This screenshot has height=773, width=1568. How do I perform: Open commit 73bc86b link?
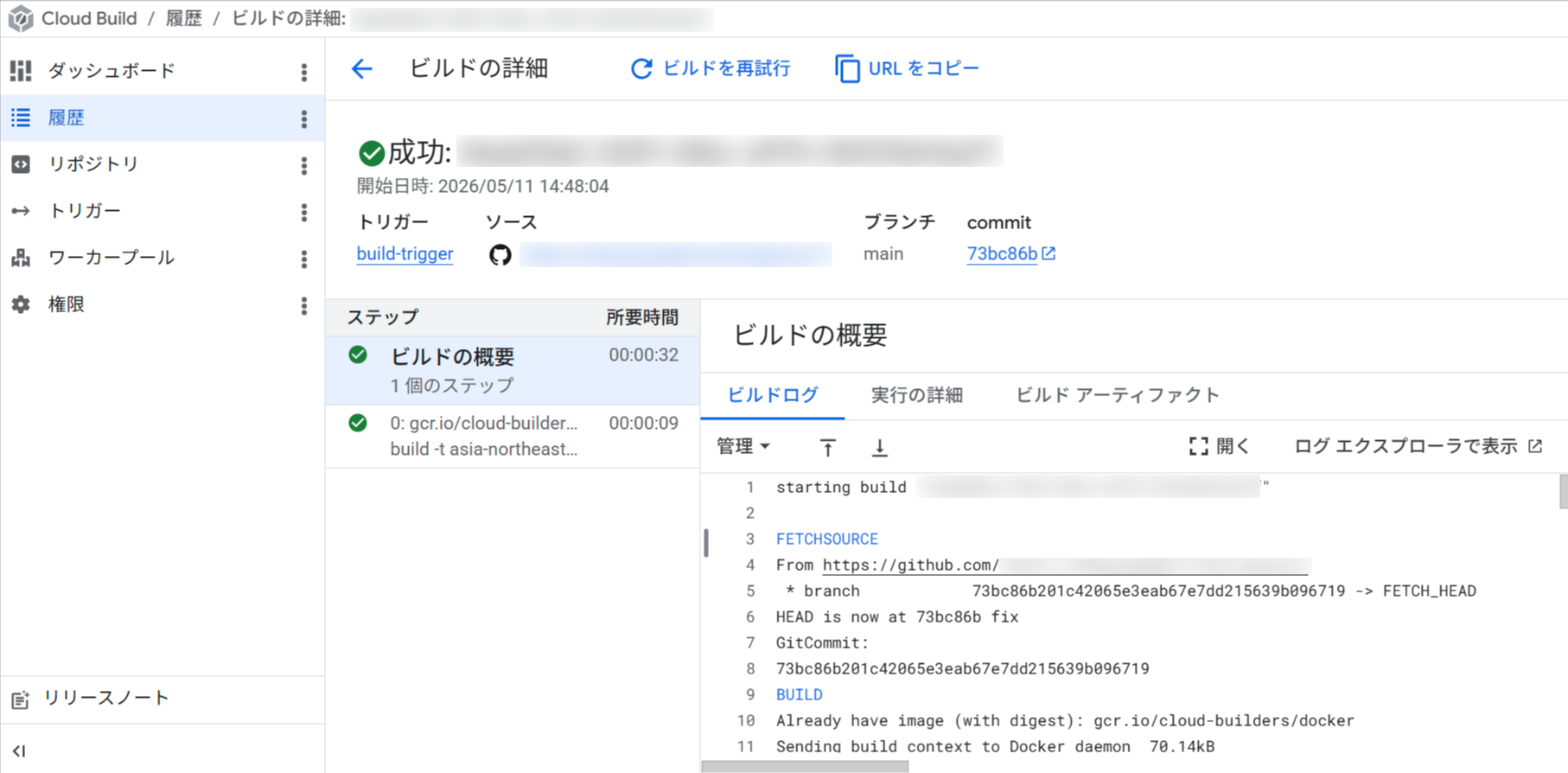point(1002,254)
